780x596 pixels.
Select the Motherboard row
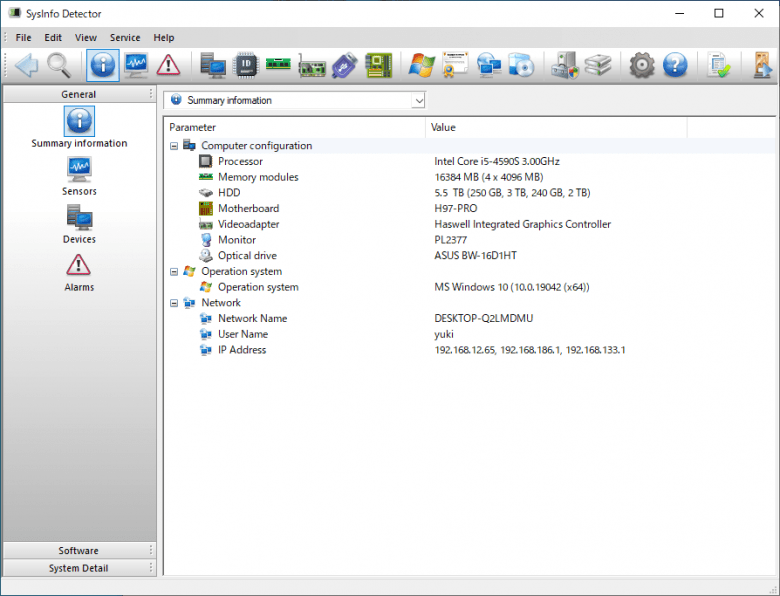(x=469, y=208)
